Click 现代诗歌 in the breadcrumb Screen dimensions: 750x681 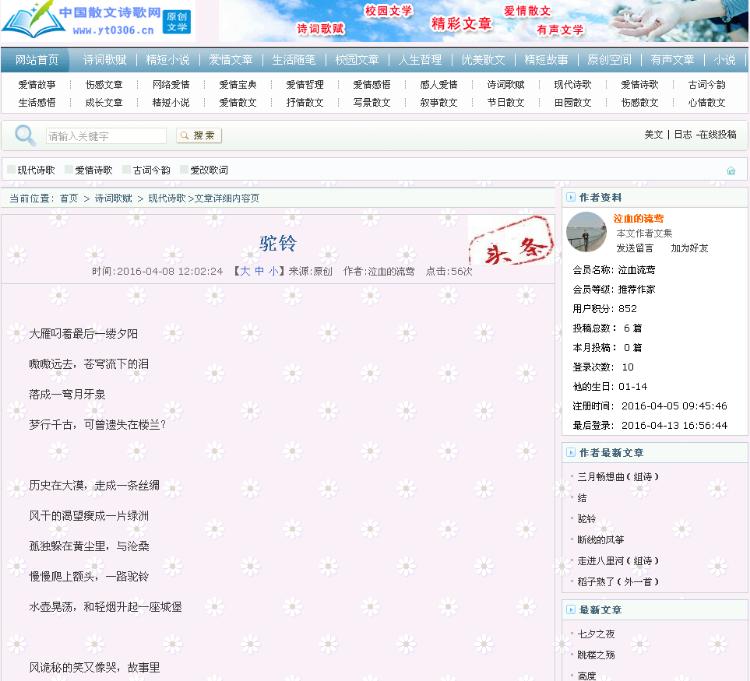[x=167, y=198]
